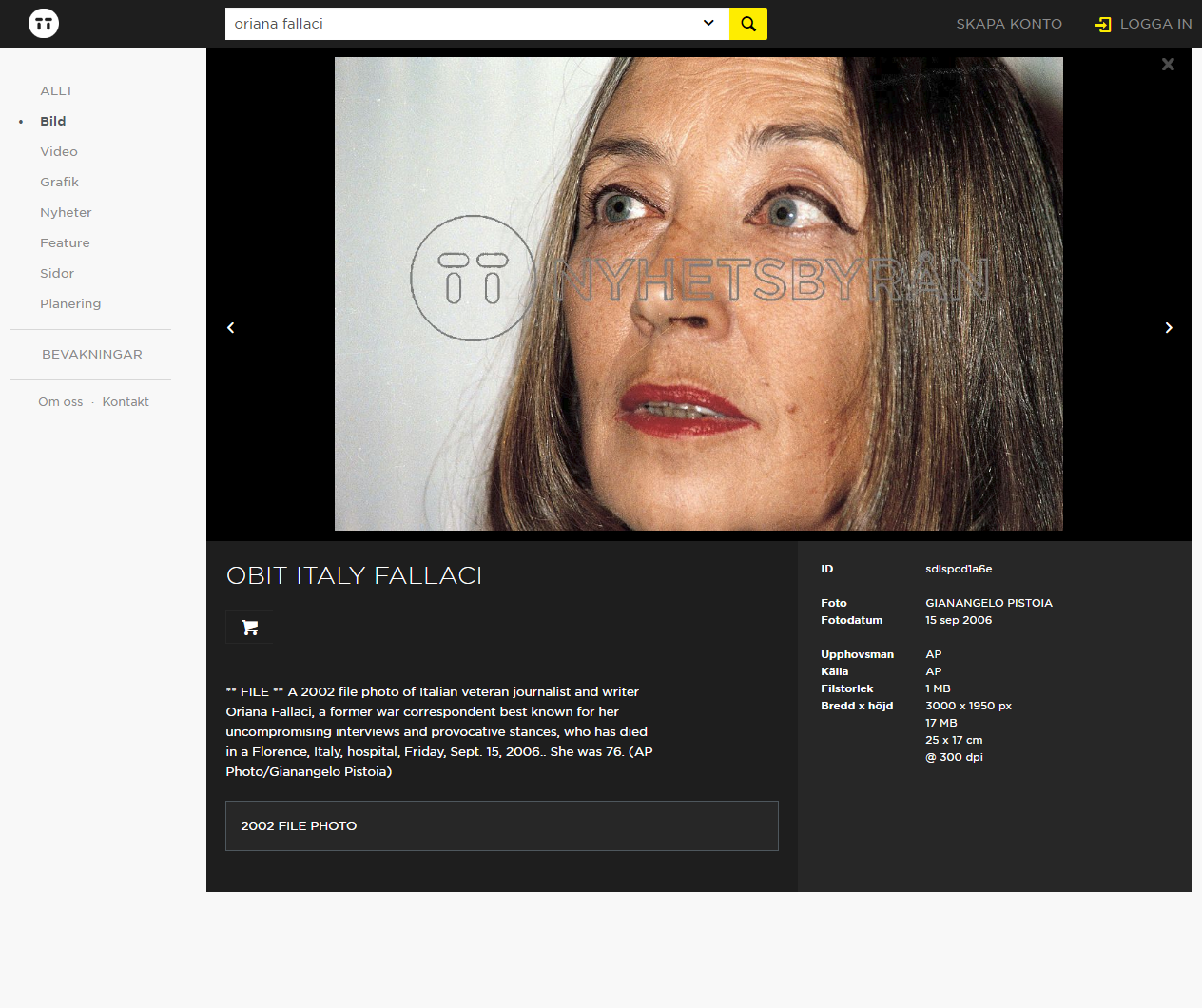Image resolution: width=1202 pixels, height=1008 pixels.
Task: Open the Kontakt link
Action: pyautogui.click(x=126, y=402)
